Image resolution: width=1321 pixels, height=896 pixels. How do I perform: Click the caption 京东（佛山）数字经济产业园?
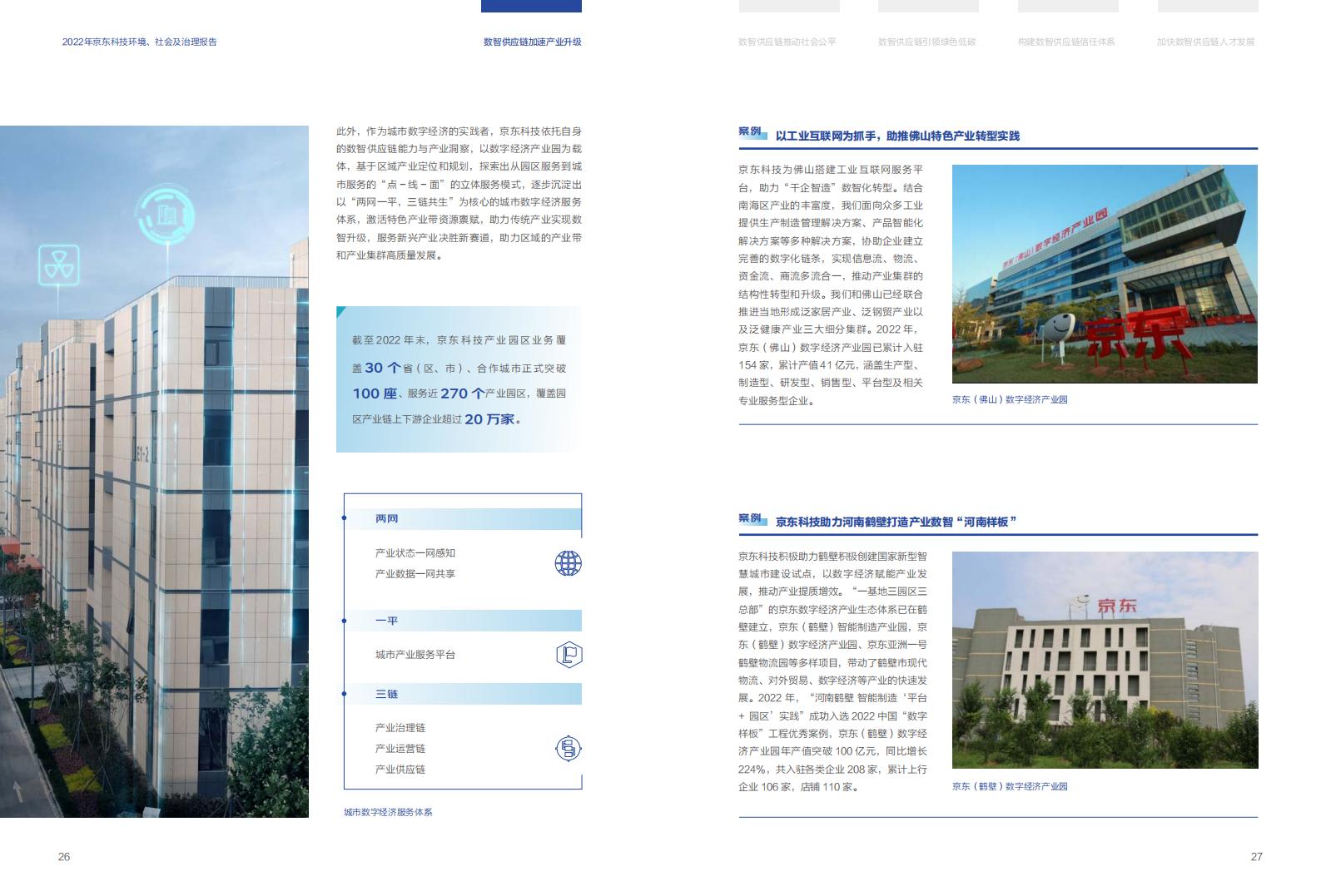[1010, 399]
